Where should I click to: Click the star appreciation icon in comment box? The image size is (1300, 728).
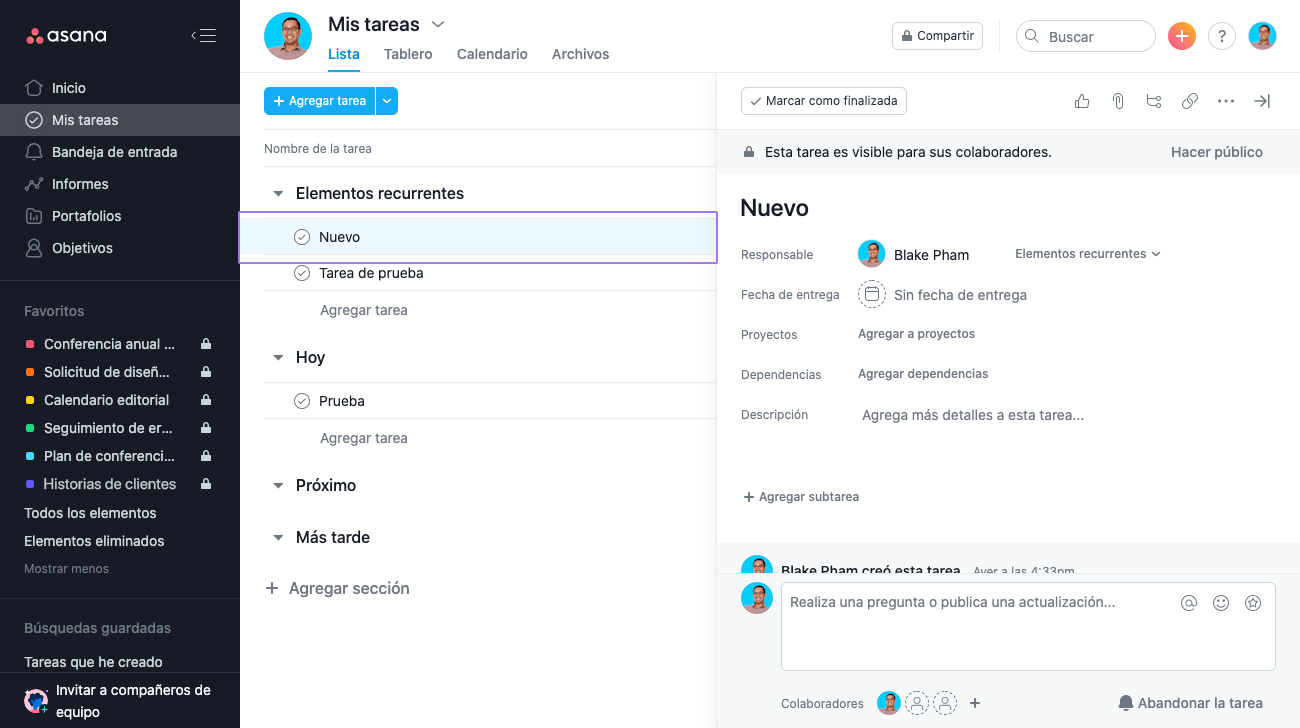coord(1253,603)
